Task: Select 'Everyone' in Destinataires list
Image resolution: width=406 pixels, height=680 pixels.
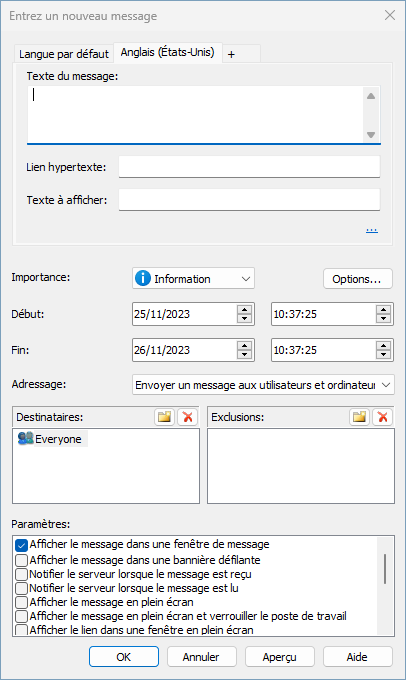Action: tap(58, 439)
